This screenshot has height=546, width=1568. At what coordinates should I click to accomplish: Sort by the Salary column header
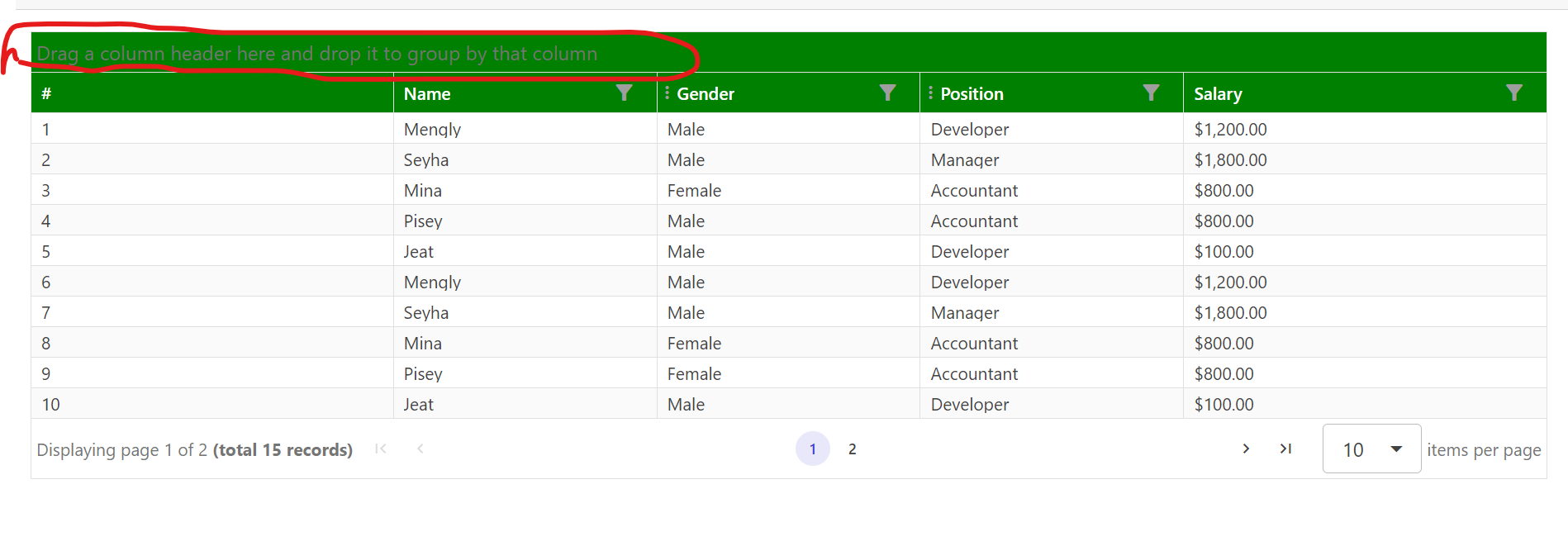coord(1218,94)
